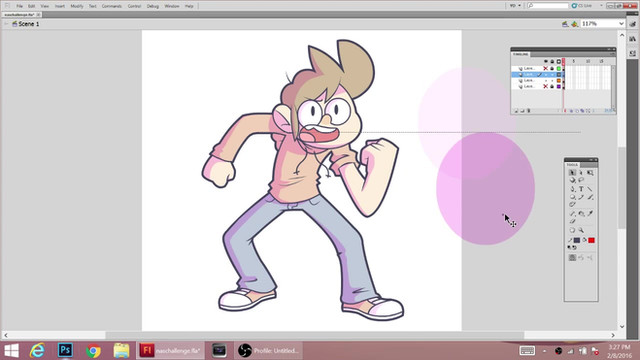
Task: Toggle Show or Hide All Layers eye
Action: (x=546, y=61)
